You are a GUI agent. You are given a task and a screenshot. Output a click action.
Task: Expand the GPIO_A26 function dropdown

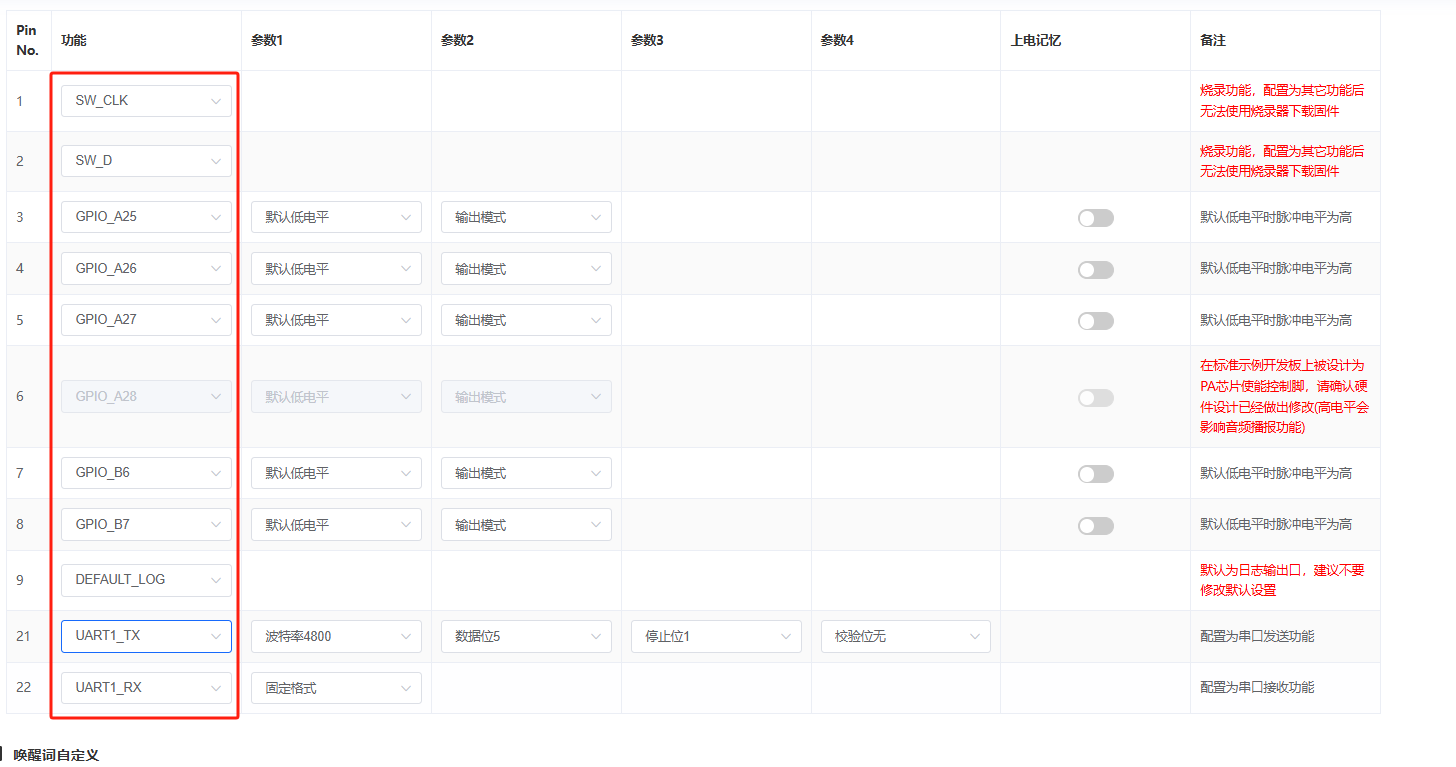click(x=146, y=269)
